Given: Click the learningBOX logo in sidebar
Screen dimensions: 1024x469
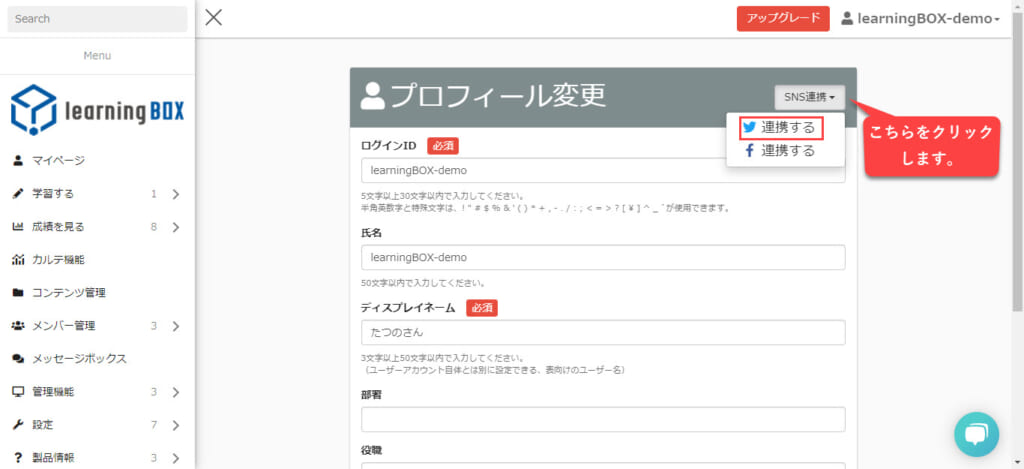Looking at the screenshot, I should point(97,110).
